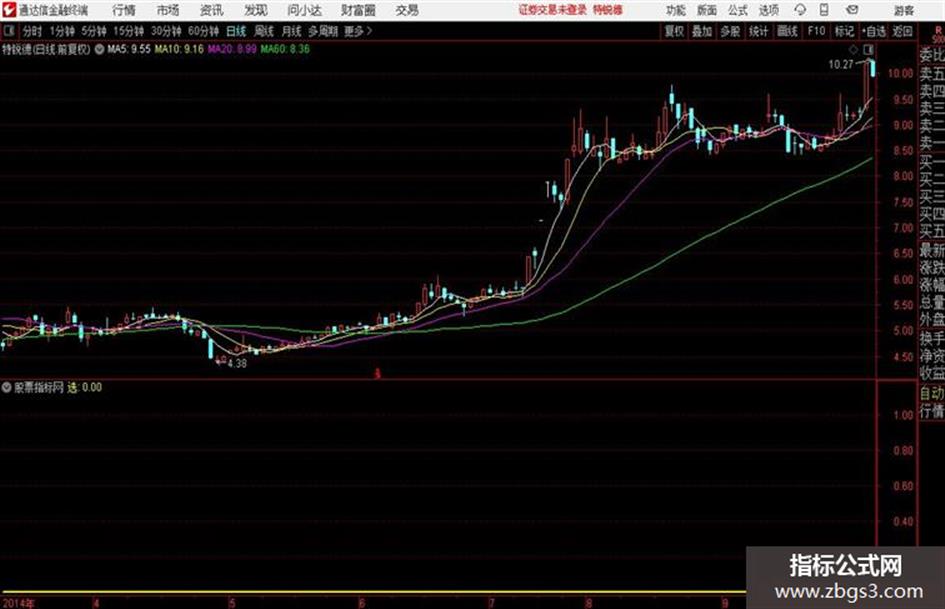Click the headset customer service icon

point(800,10)
